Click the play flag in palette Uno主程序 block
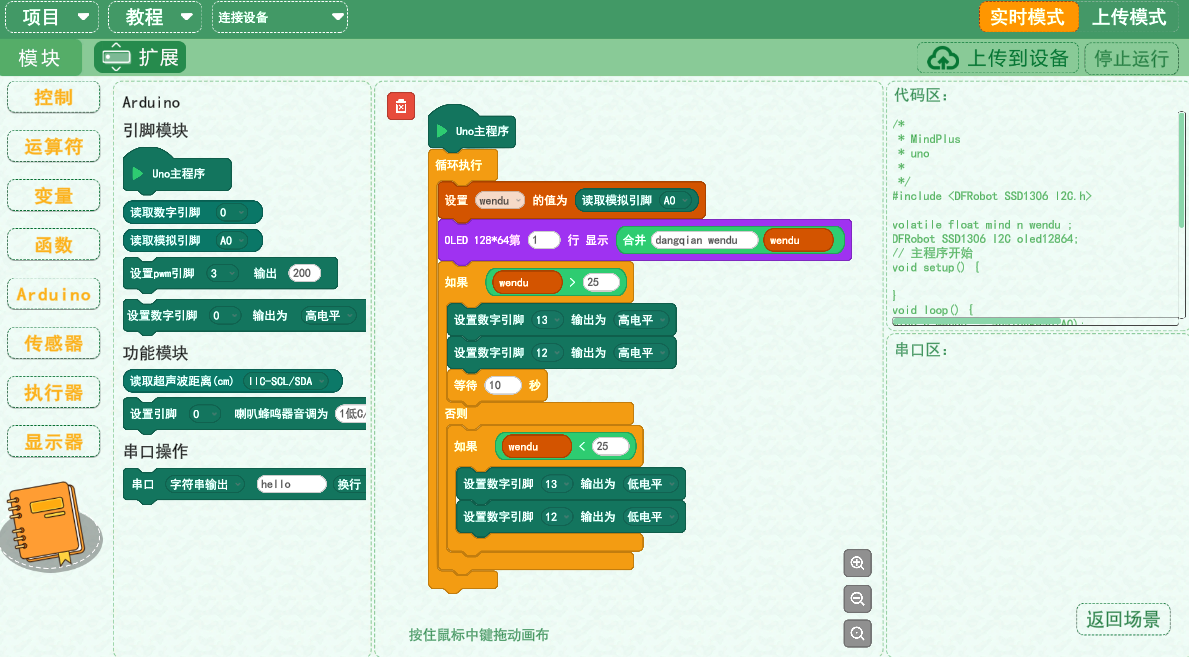Screen dimensions: 1189x657 click(137, 174)
